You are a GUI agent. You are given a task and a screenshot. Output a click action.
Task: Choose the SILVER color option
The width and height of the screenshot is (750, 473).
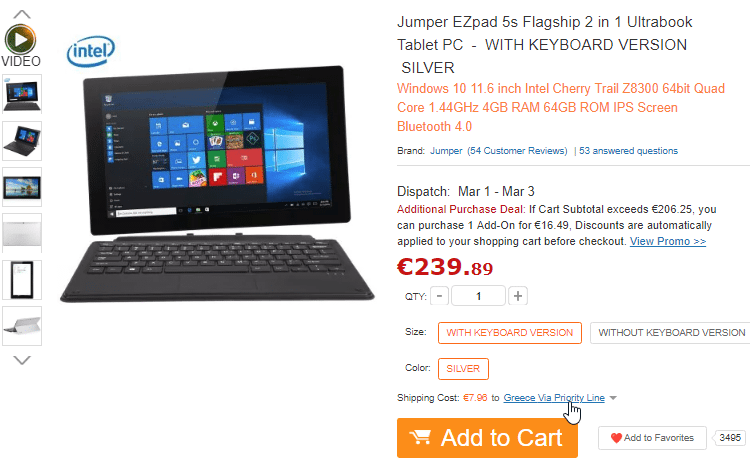pyautogui.click(x=463, y=369)
